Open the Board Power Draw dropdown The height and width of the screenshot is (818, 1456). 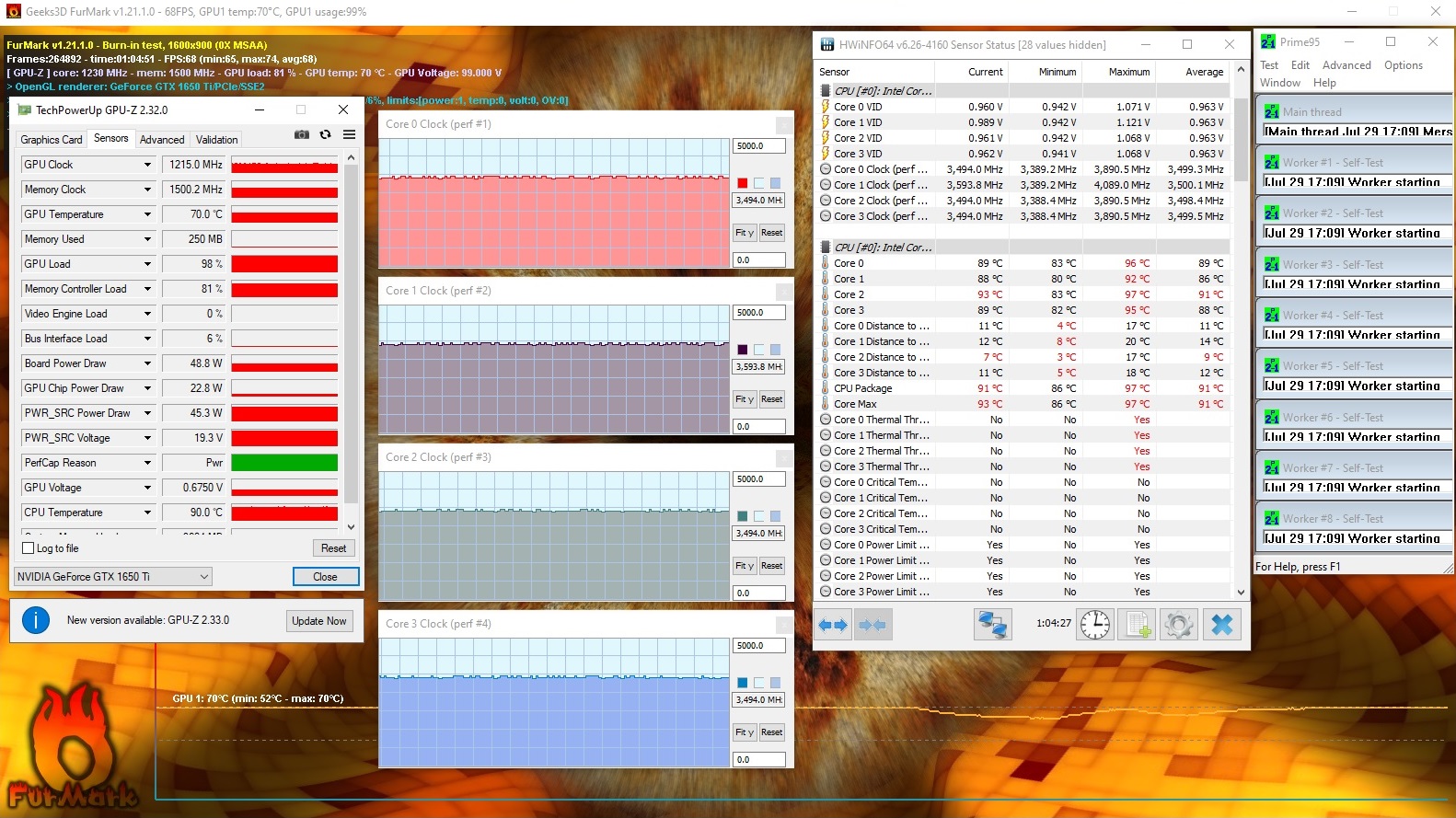(x=147, y=363)
